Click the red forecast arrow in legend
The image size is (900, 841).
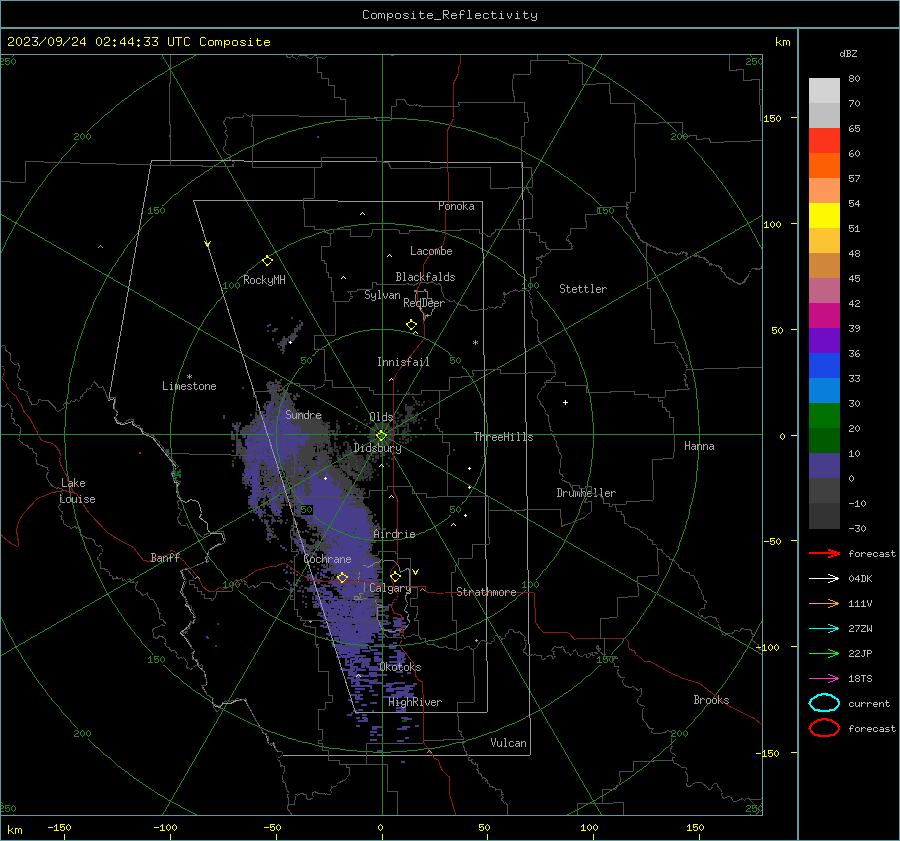[824, 553]
